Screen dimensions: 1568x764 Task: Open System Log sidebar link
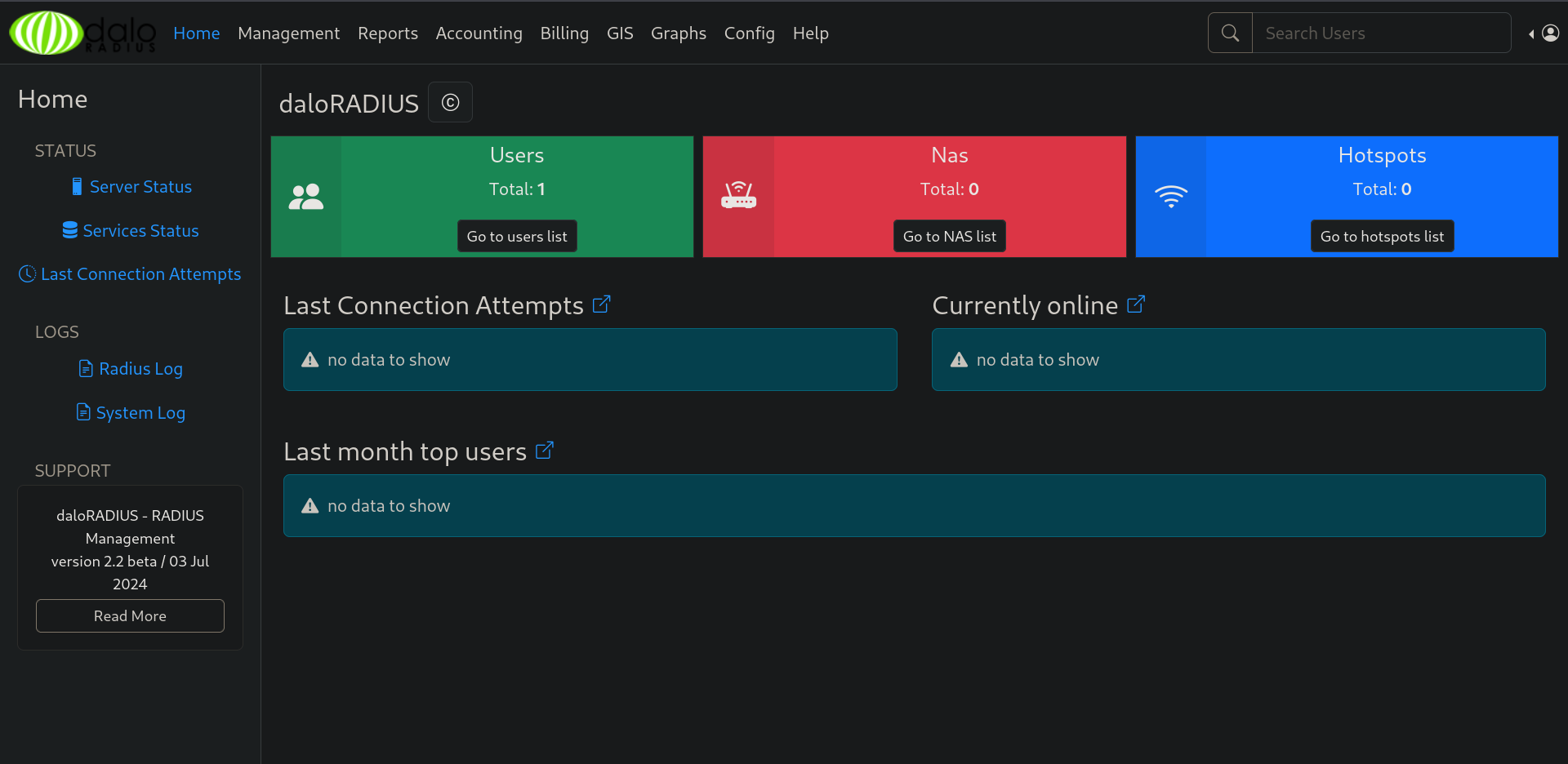140,412
